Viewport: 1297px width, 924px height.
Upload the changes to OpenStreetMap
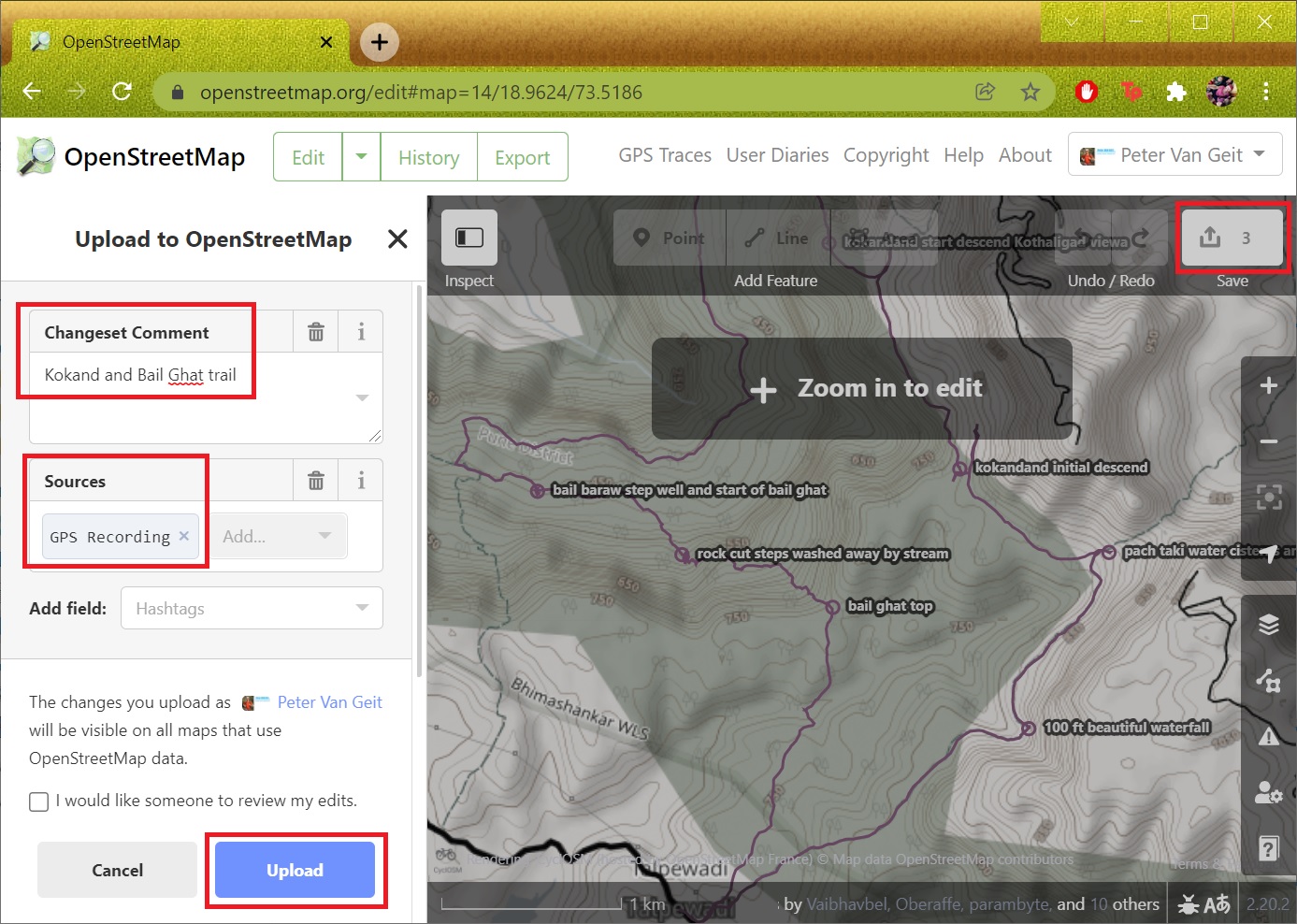[x=295, y=870]
